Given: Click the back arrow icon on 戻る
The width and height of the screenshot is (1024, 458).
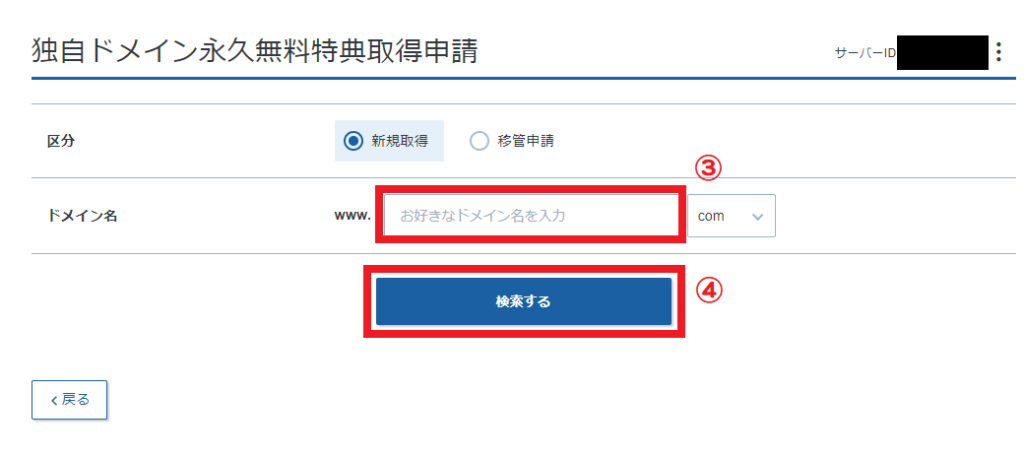Looking at the screenshot, I should pos(54,400).
